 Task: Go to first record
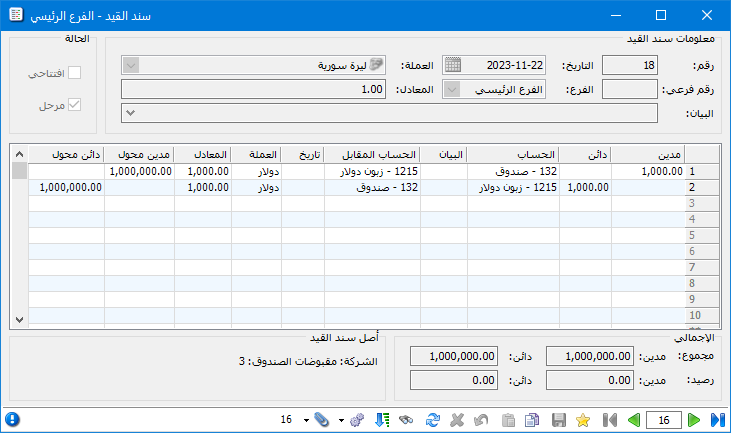click(610, 420)
